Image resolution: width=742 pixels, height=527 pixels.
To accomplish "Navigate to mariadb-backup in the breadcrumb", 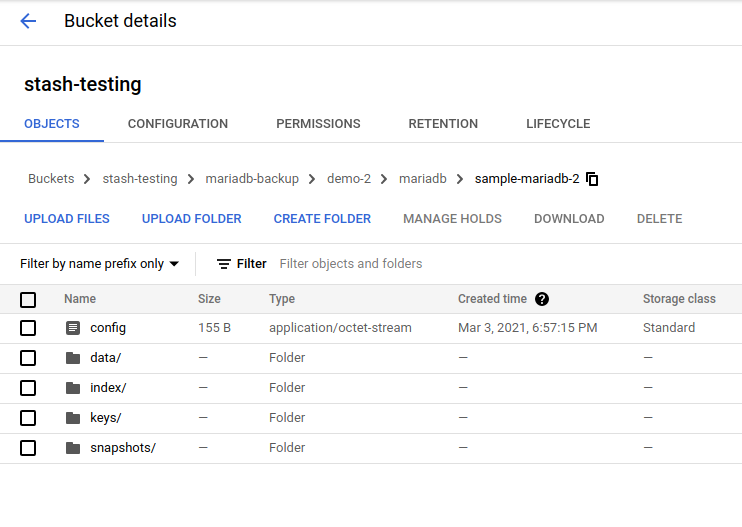I will point(252,179).
